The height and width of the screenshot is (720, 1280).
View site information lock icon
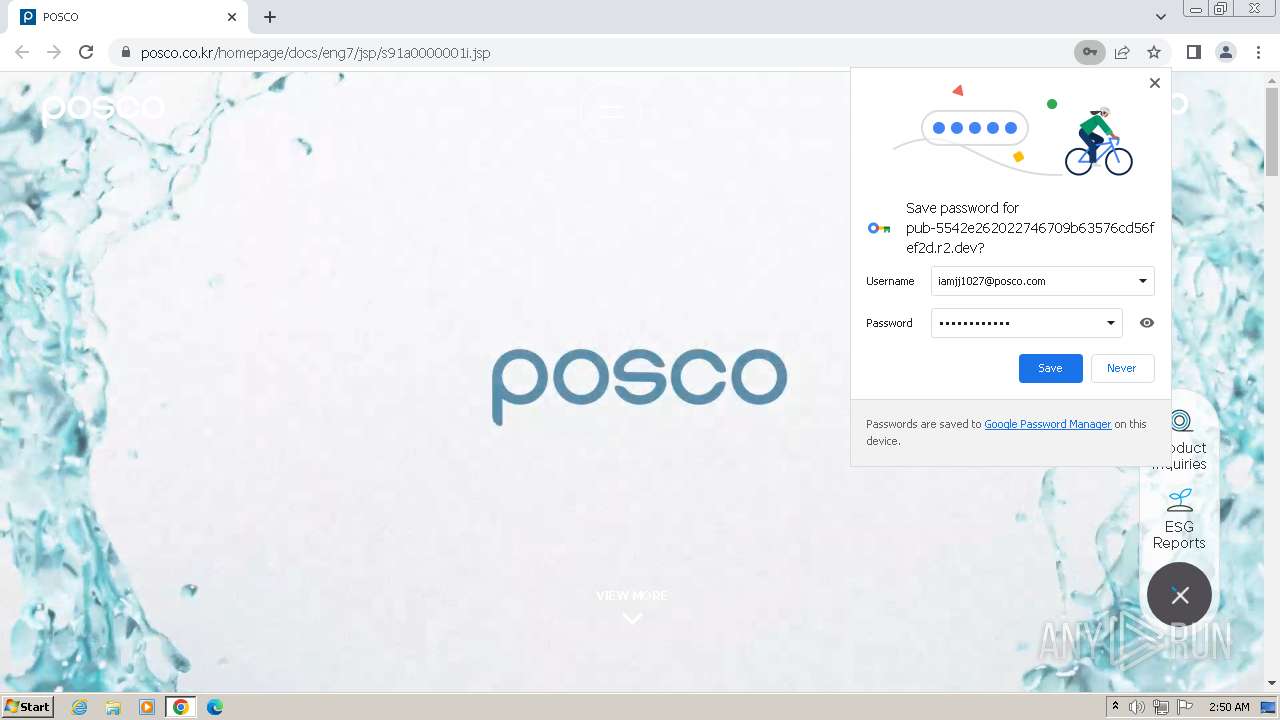(x=125, y=52)
